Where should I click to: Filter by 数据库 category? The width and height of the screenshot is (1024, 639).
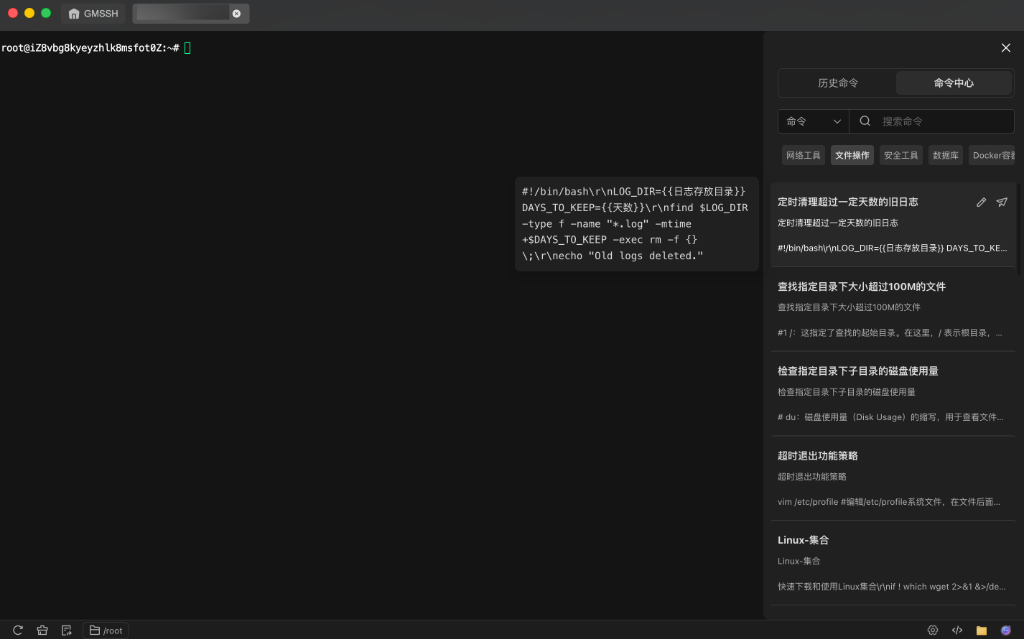tap(945, 155)
